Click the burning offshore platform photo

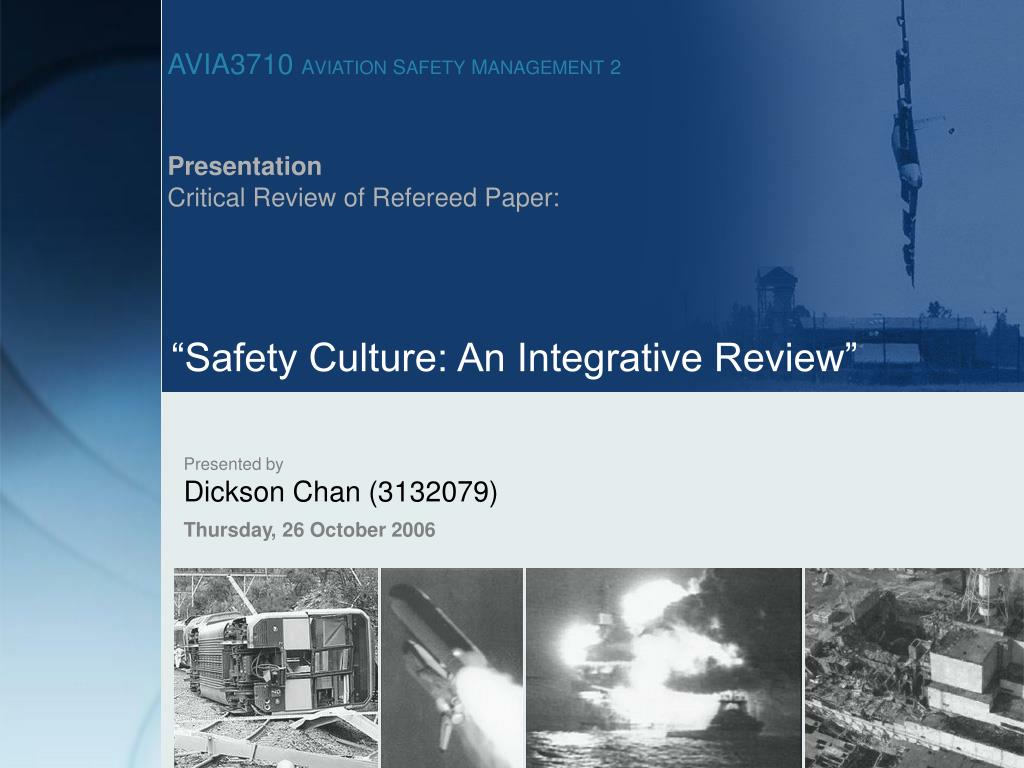pos(664,668)
